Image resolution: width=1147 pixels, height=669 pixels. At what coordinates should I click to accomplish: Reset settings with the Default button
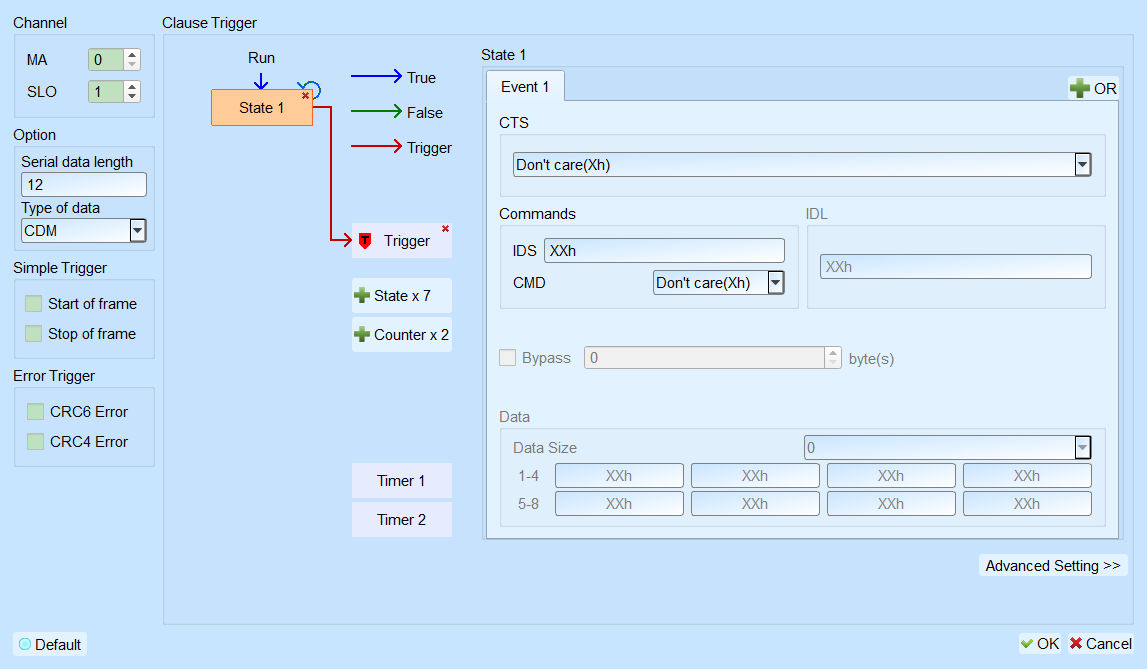point(50,644)
